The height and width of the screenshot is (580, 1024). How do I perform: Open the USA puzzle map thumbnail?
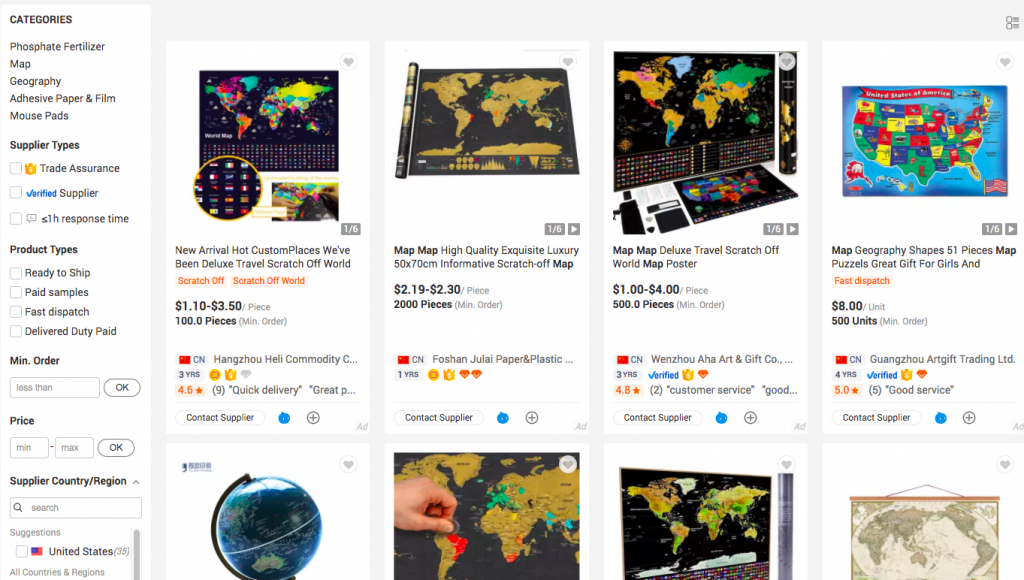pos(925,141)
